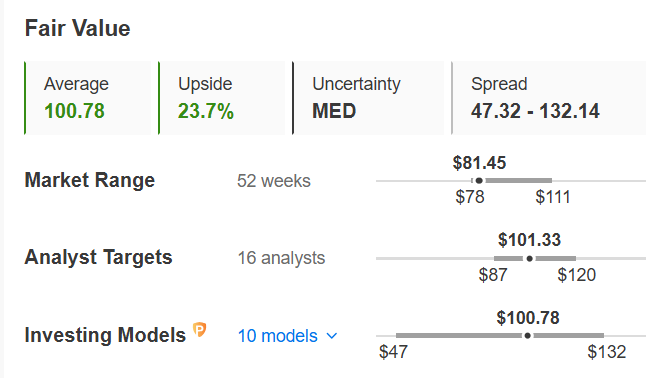Viewport: 646px width, 378px height.
Task: Click the Uncertainty MED card
Action: coord(368,98)
